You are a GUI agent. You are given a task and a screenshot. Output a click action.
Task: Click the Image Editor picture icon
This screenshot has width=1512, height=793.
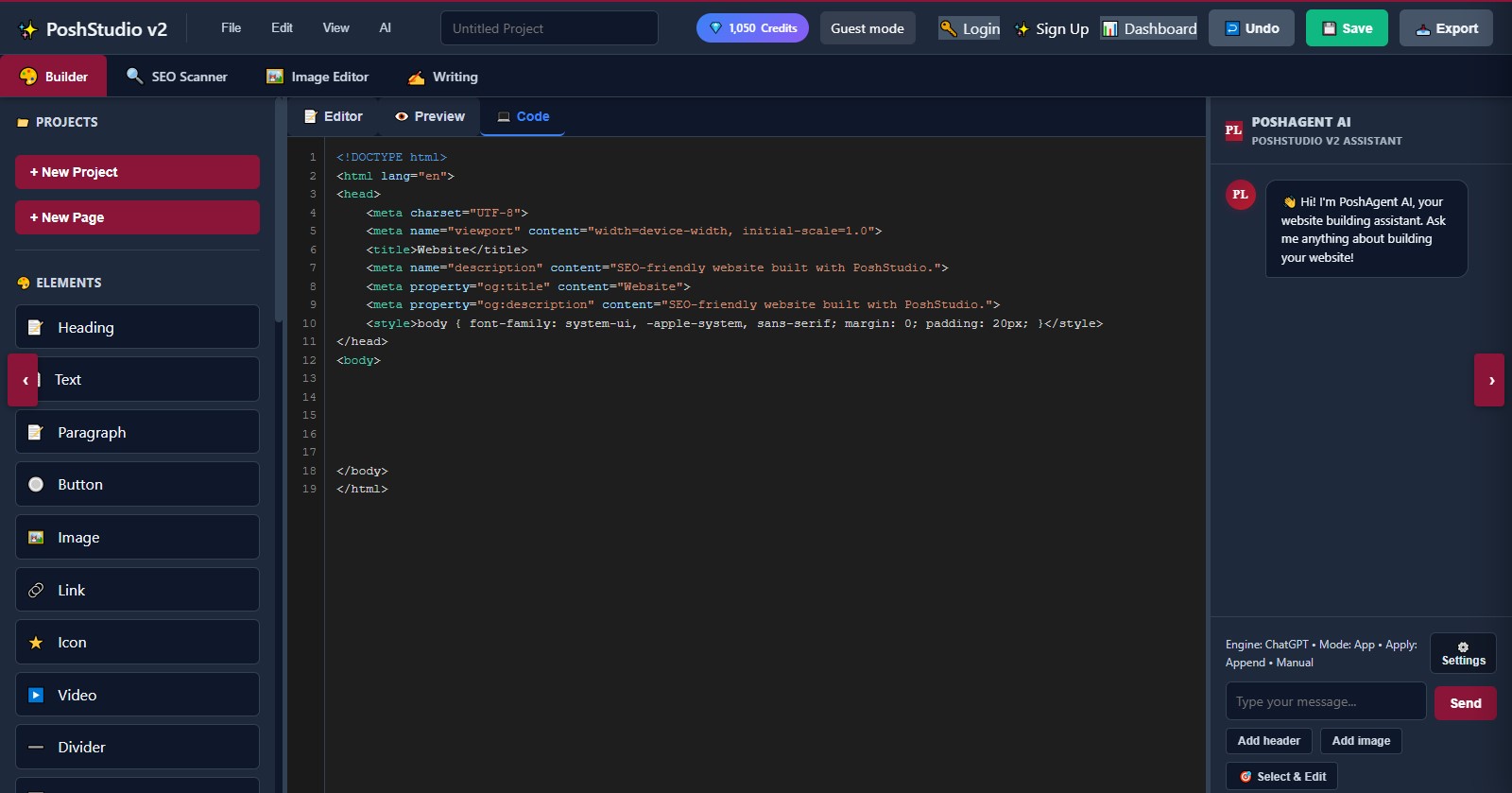(x=275, y=77)
